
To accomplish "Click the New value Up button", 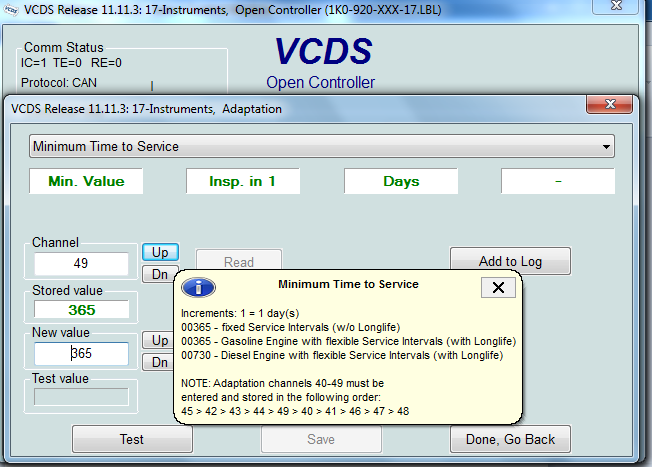I will click(158, 340).
